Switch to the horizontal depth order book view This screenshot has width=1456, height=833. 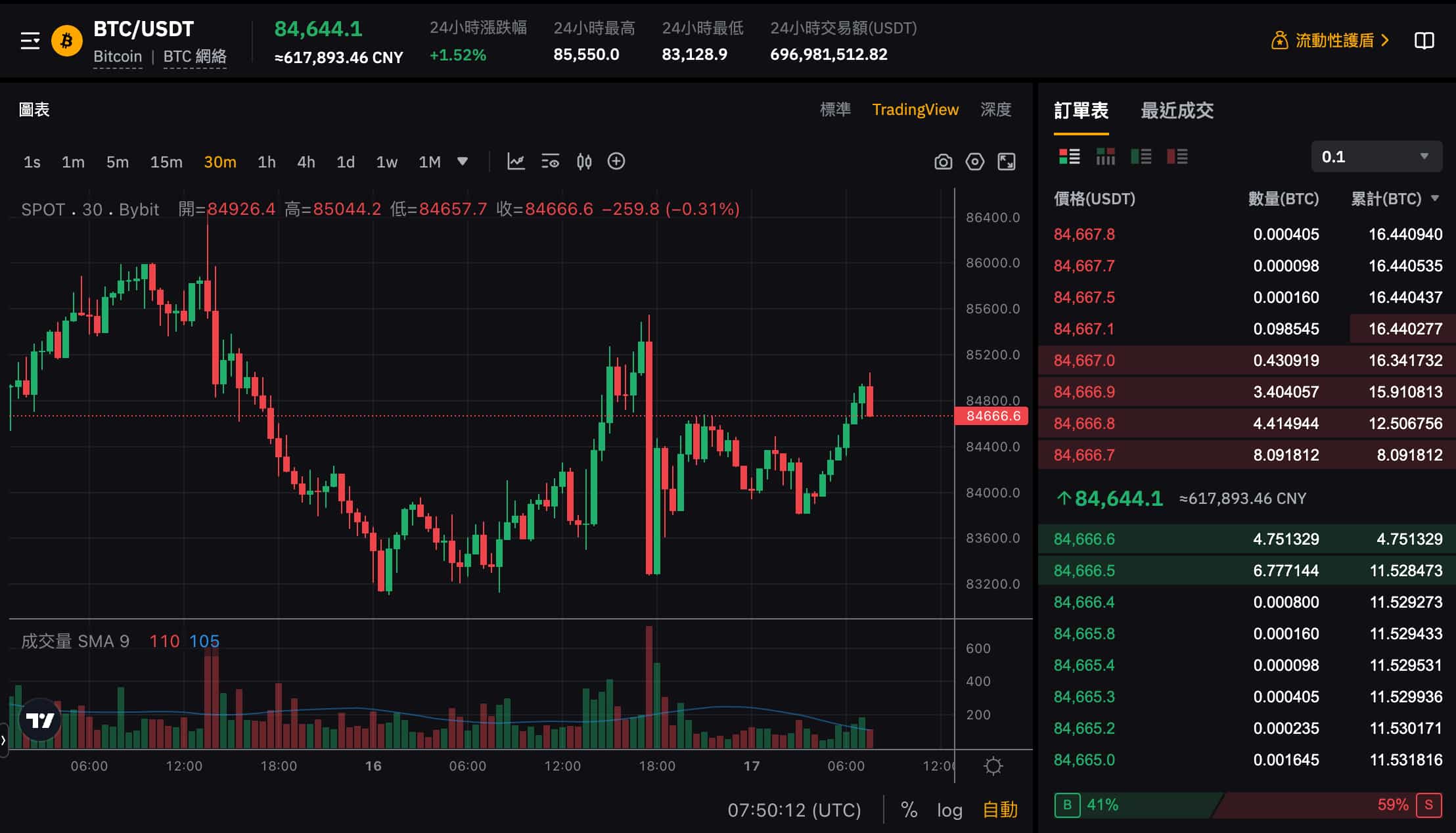tap(1105, 156)
